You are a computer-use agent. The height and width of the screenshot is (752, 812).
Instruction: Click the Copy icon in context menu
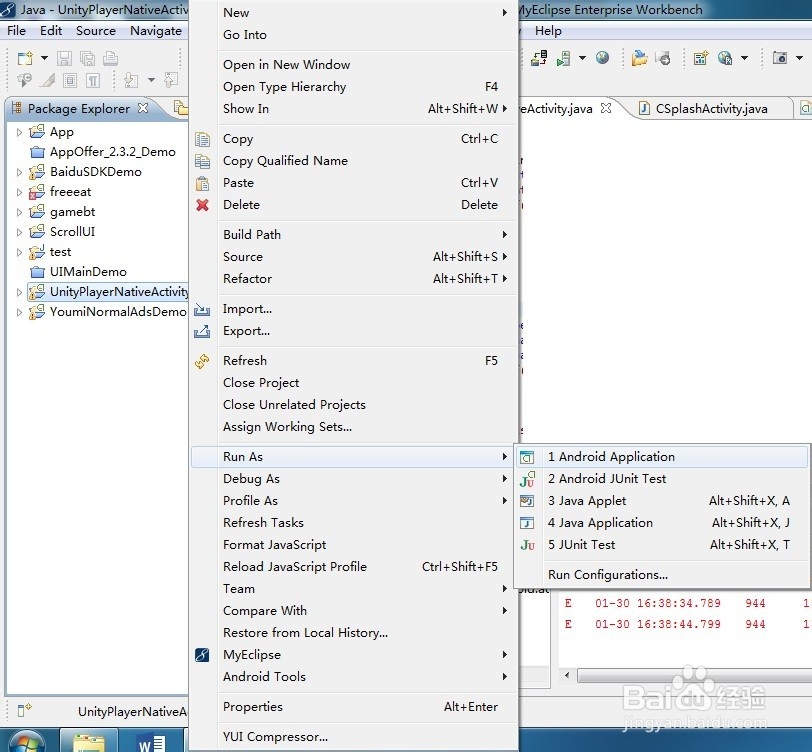[202, 139]
